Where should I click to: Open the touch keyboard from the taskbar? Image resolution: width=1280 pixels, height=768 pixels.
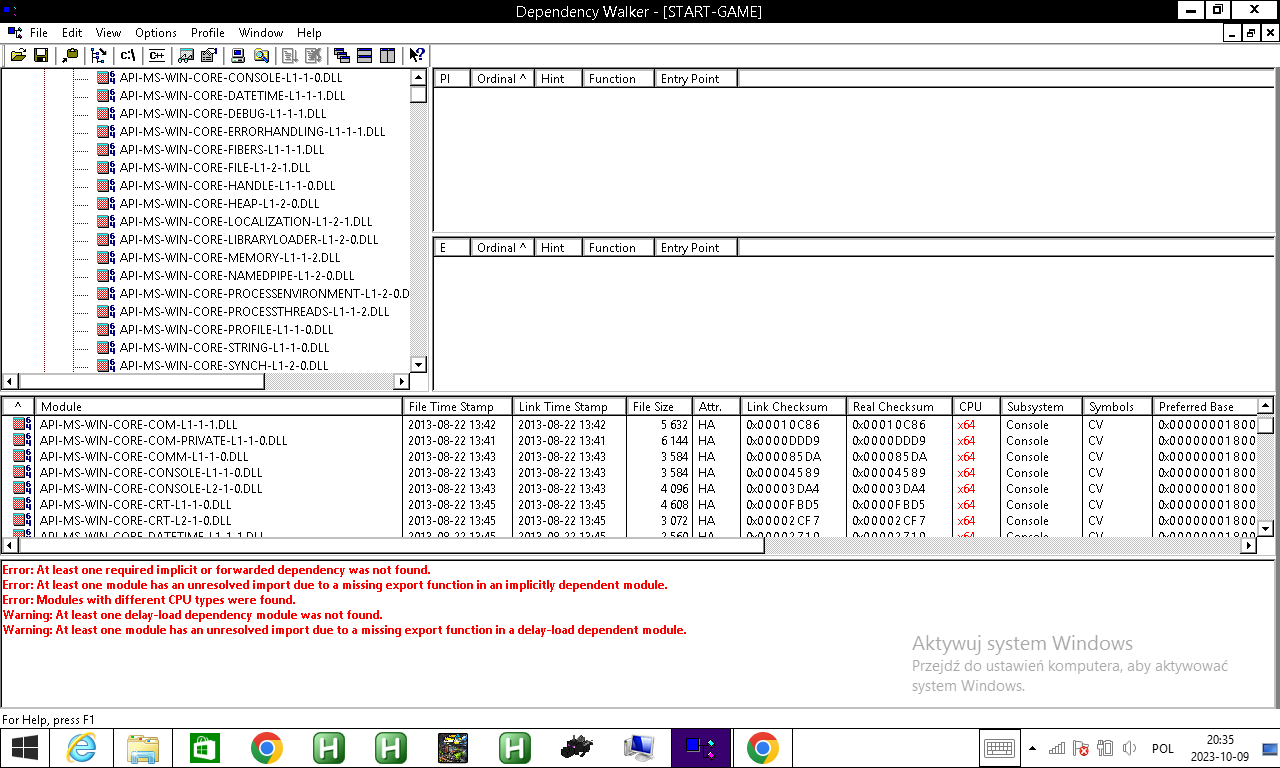pos(999,748)
